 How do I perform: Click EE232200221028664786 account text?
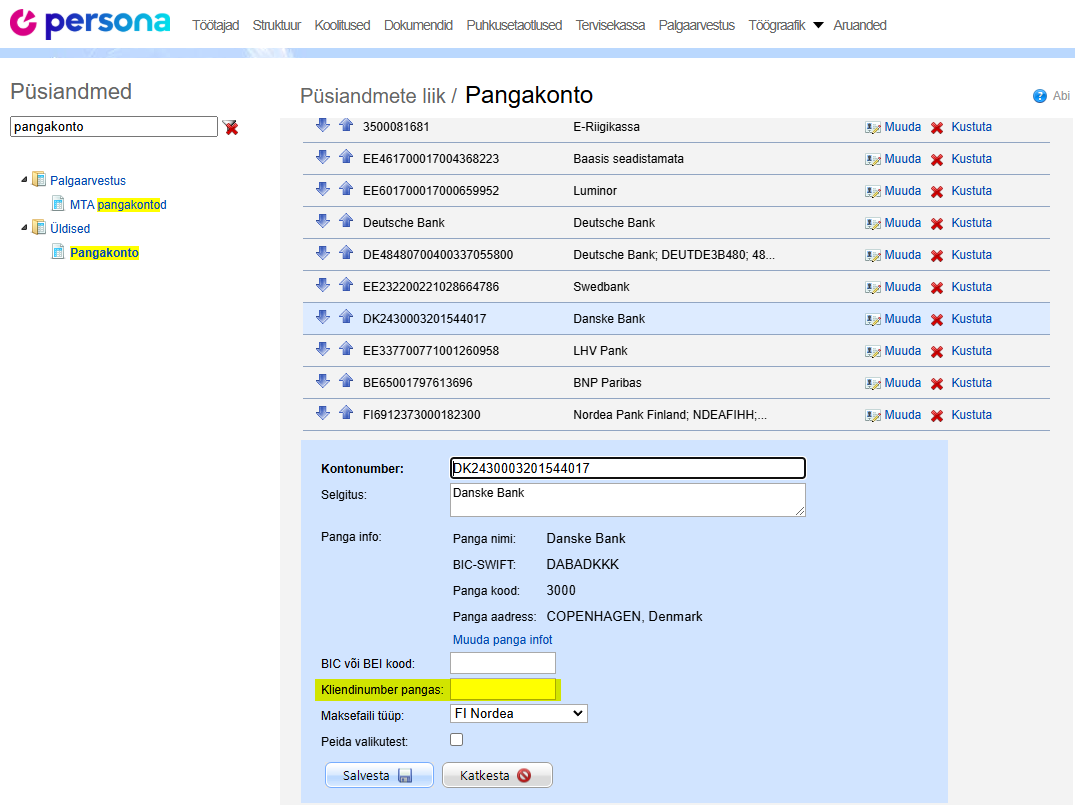pos(431,287)
